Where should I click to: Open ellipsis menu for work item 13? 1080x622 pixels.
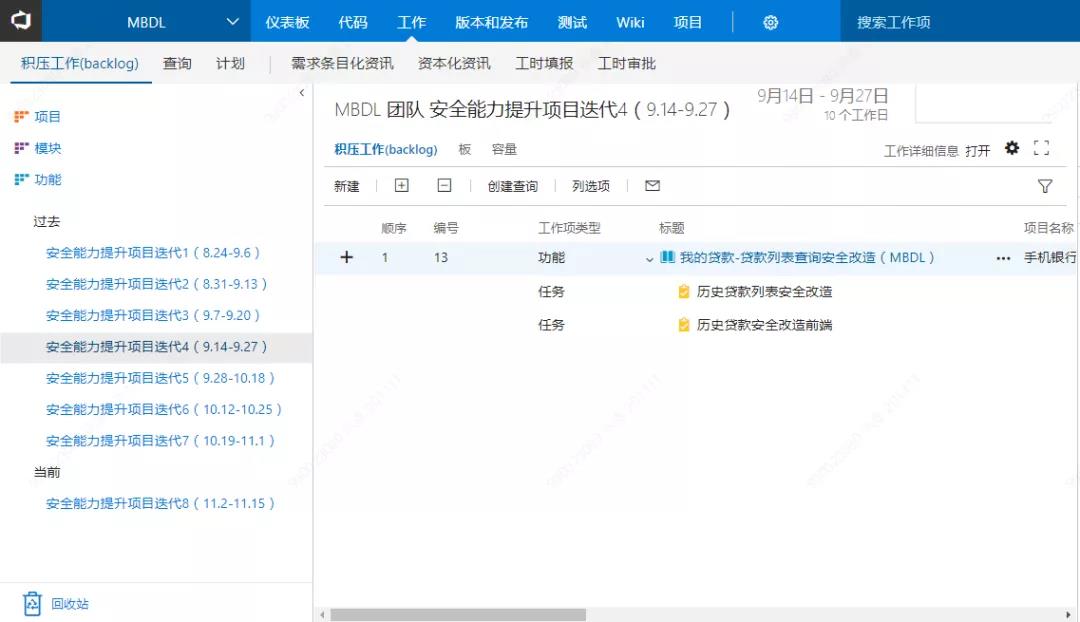point(1003,258)
